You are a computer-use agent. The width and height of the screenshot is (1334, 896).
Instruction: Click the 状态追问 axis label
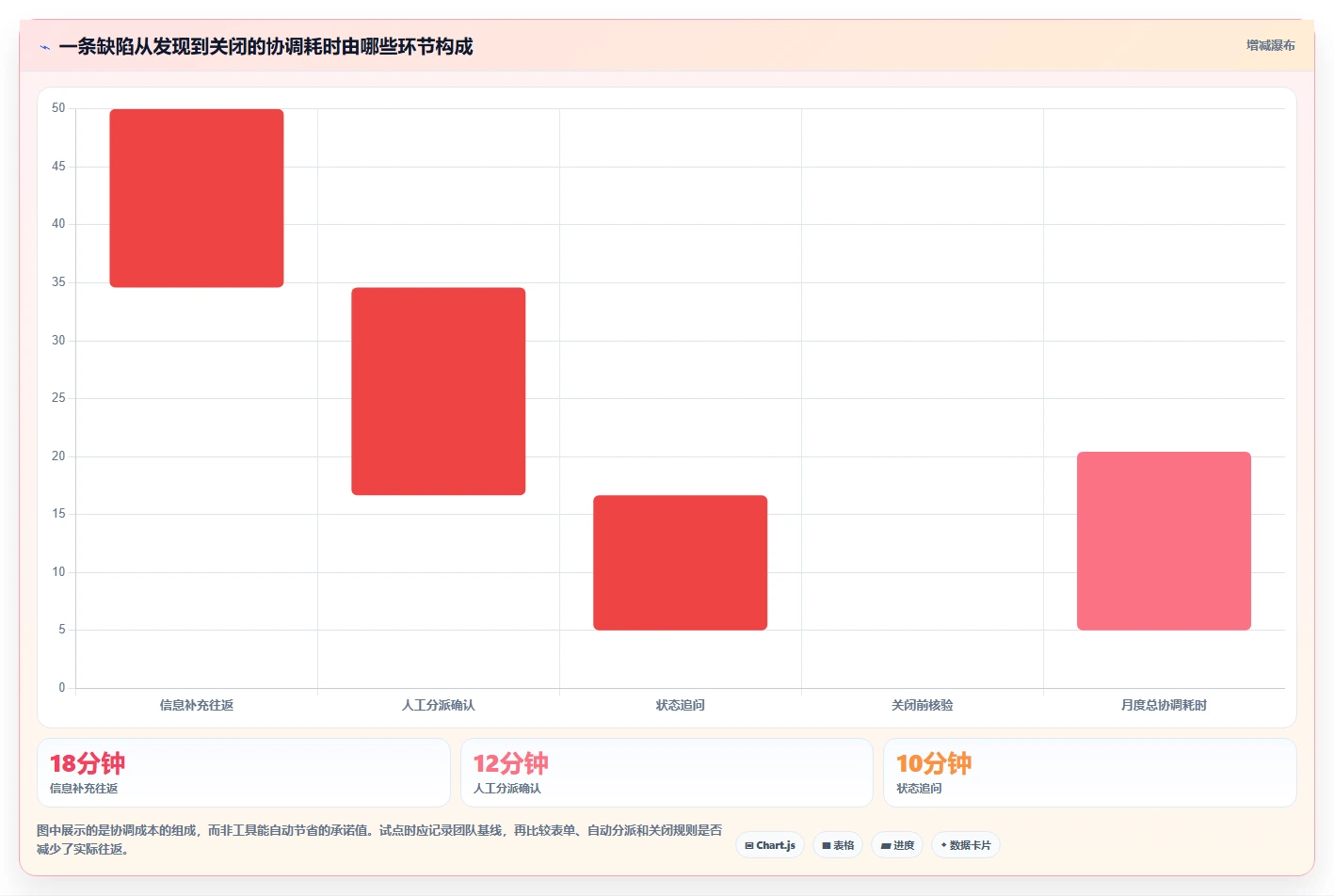pyautogui.click(x=681, y=705)
